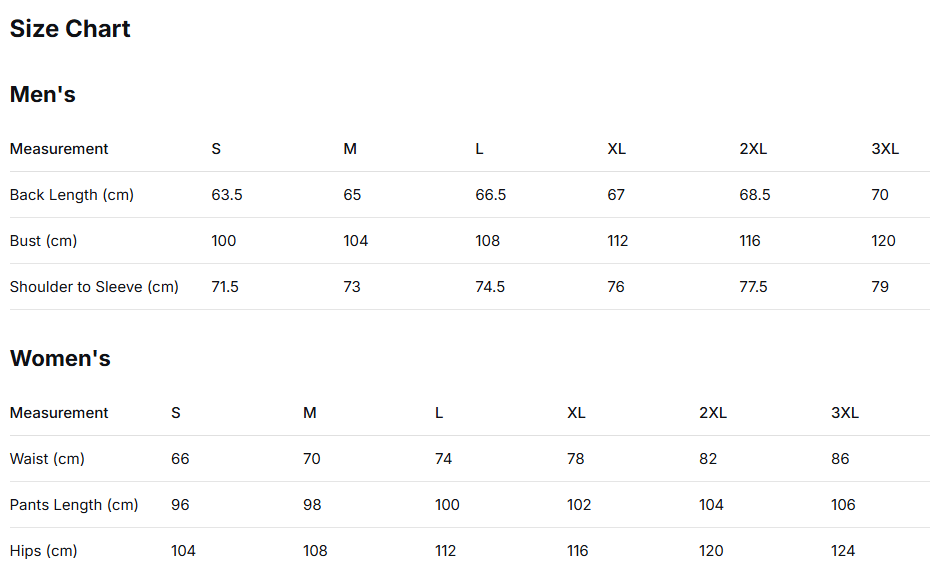Click the 2XL column header in Men's table

(x=753, y=149)
